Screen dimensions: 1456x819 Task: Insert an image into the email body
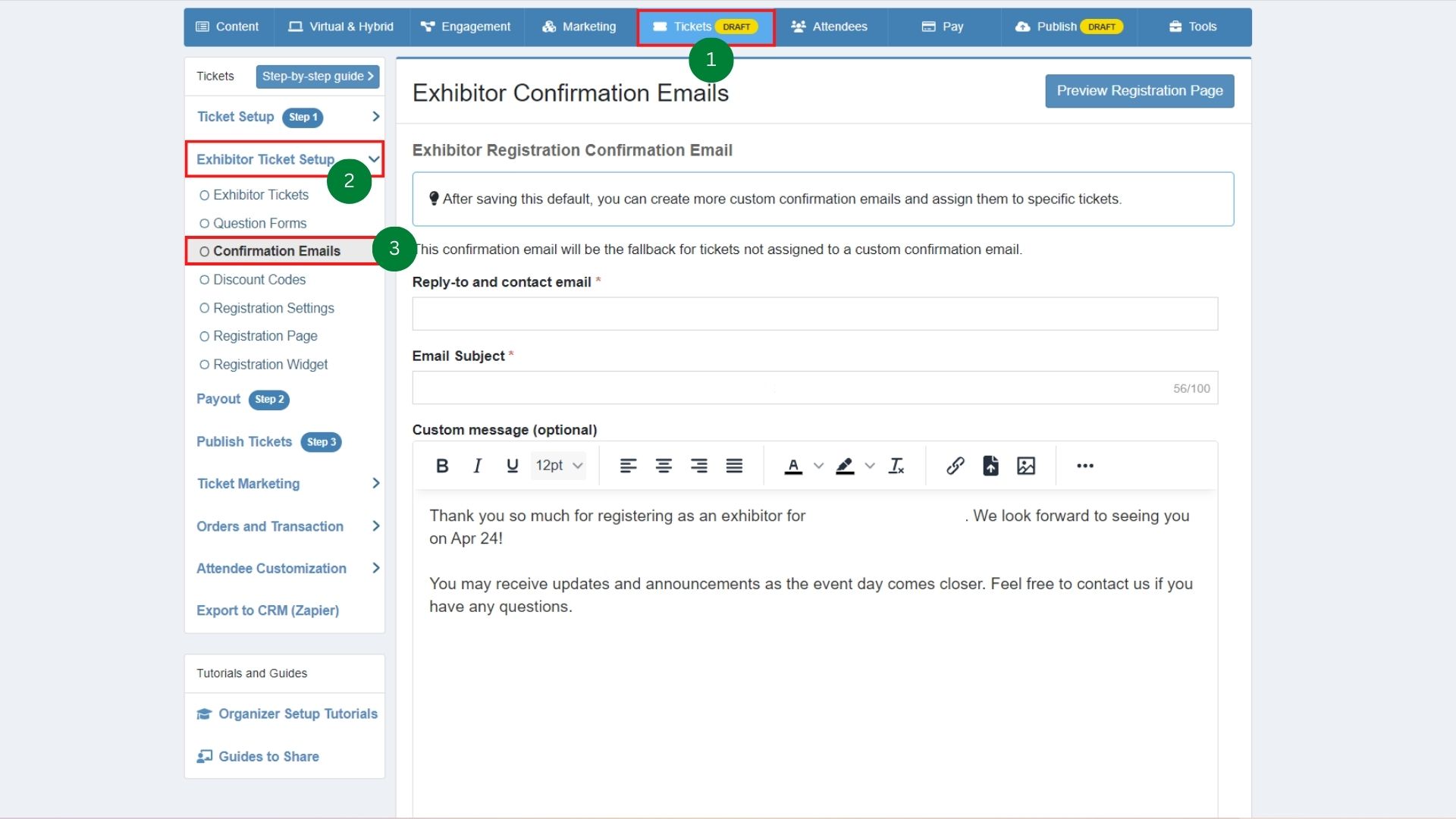[x=1026, y=466]
